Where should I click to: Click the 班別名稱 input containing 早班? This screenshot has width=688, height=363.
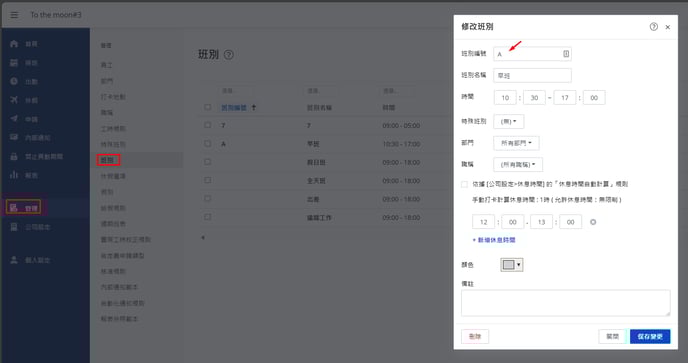pos(532,75)
